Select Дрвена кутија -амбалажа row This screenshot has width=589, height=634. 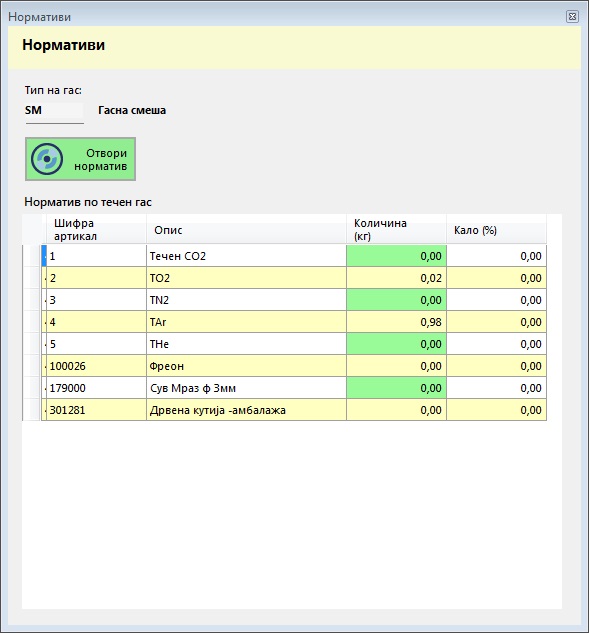point(294,410)
